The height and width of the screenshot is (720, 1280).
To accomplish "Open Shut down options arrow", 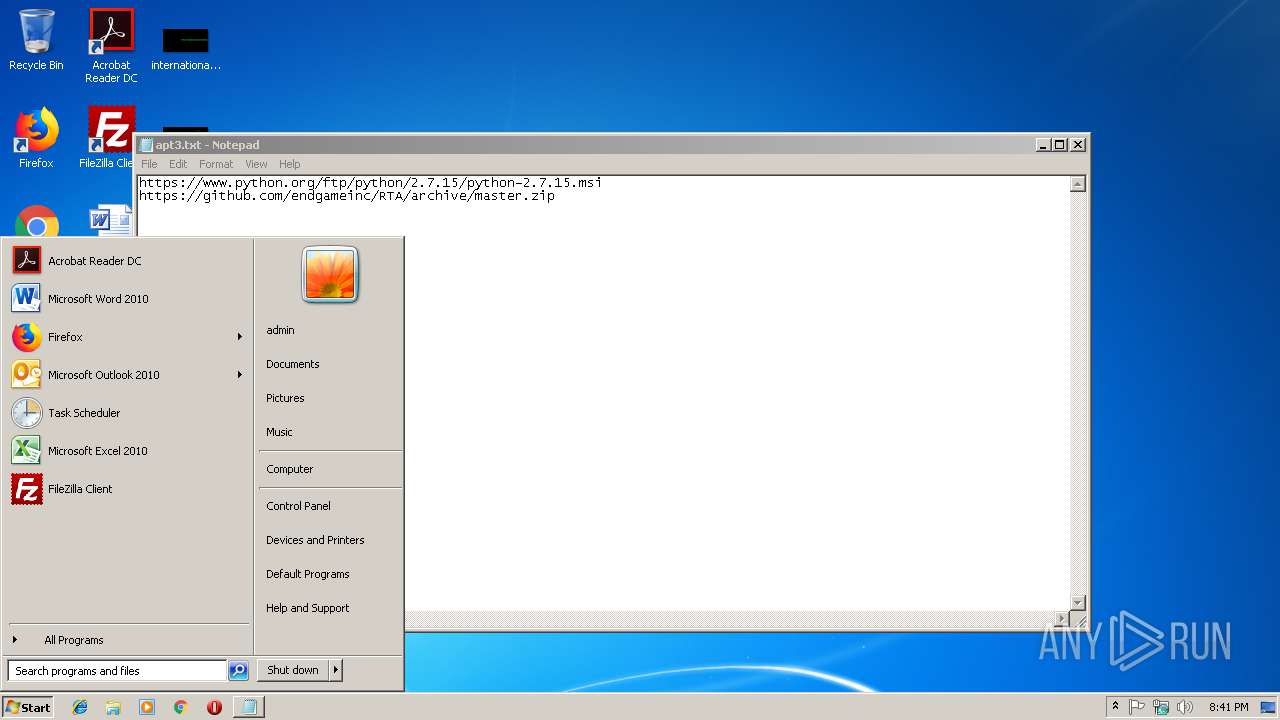I will click(336, 670).
